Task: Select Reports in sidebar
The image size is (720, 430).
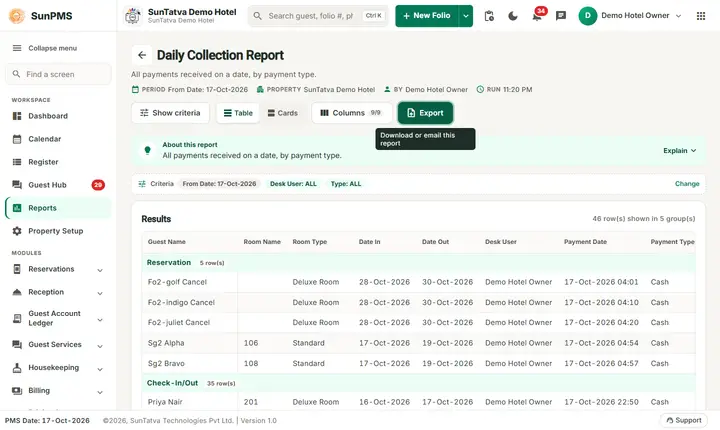Action: 58,208
